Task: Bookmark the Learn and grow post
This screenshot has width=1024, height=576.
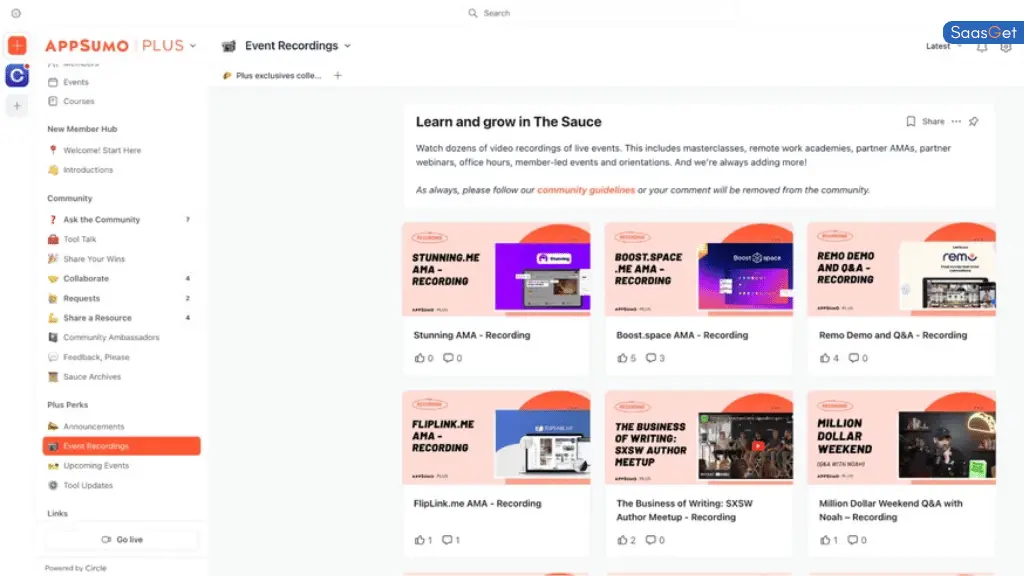Action: tap(910, 121)
